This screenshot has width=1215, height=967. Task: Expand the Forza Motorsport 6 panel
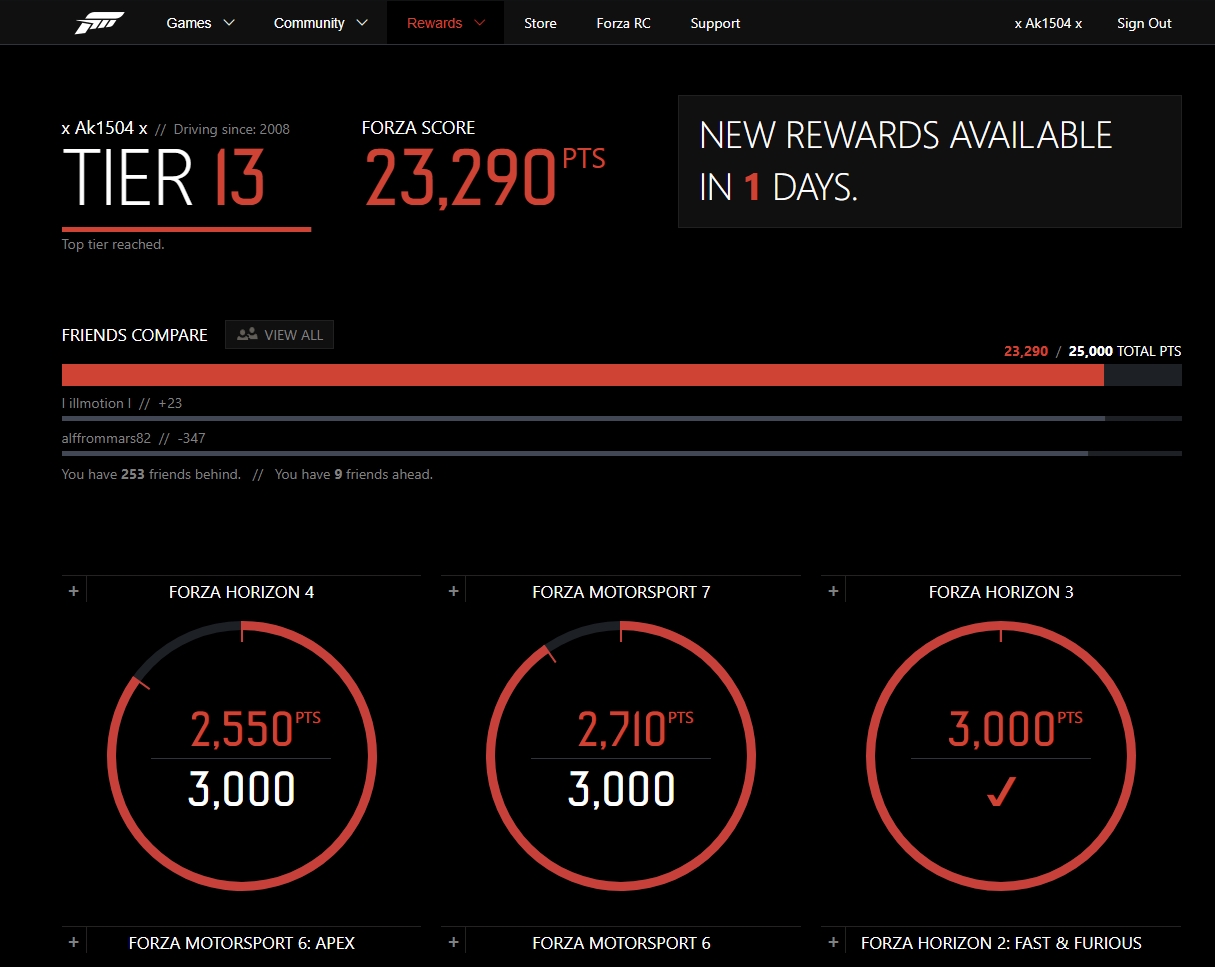point(453,942)
